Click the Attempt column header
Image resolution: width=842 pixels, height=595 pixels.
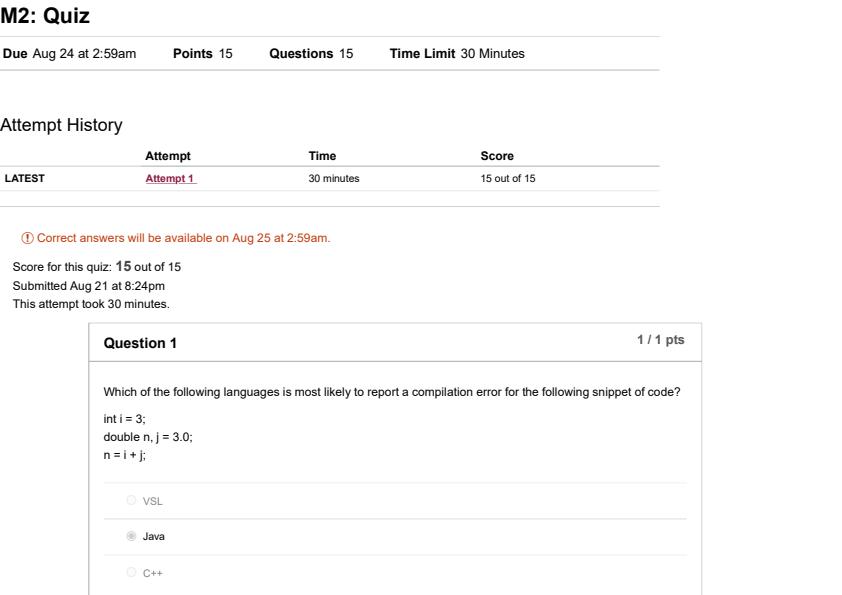coord(167,156)
